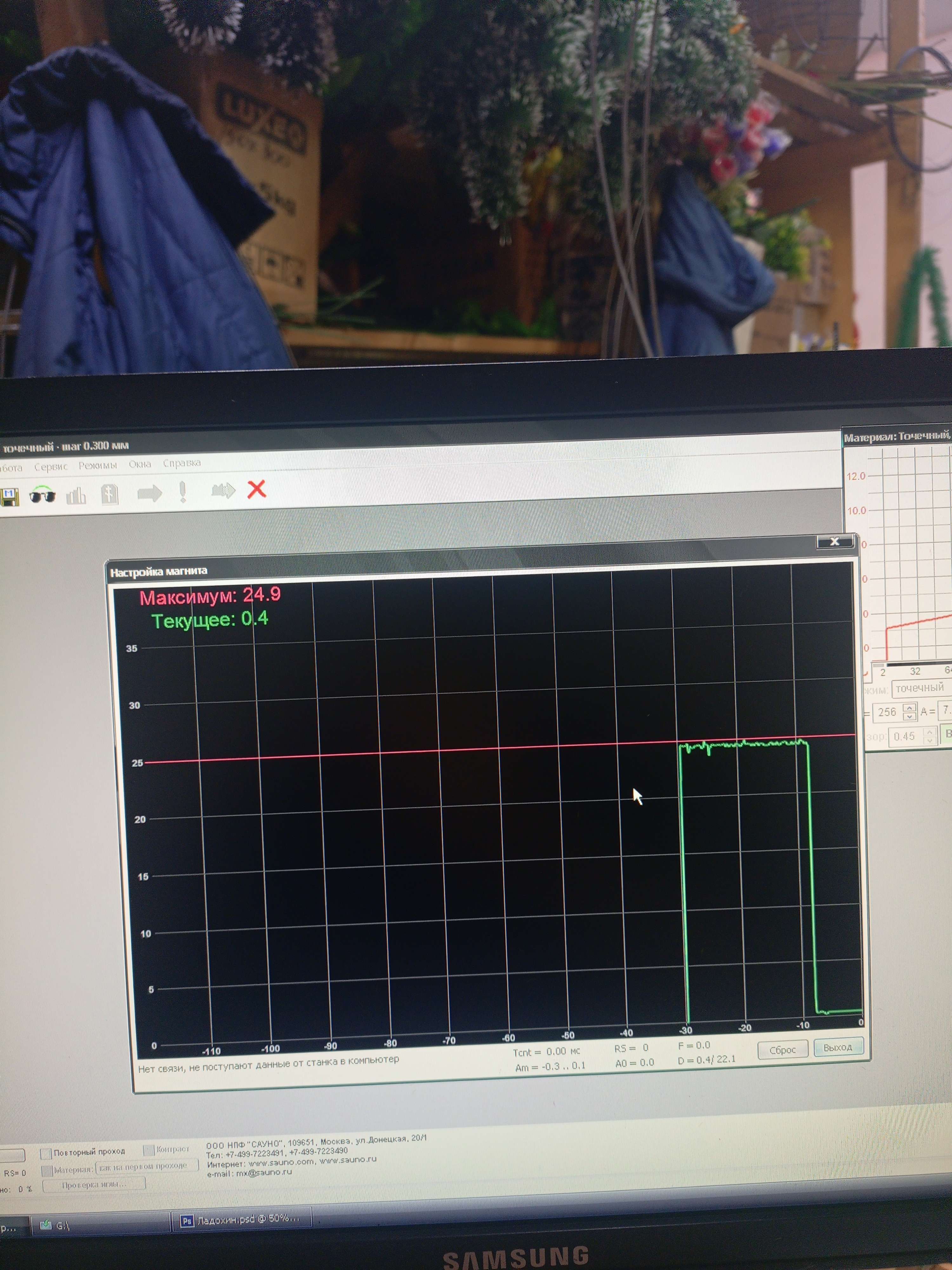Click the Проверка иглы button
This screenshot has width=952, height=1270.
coord(94,1185)
